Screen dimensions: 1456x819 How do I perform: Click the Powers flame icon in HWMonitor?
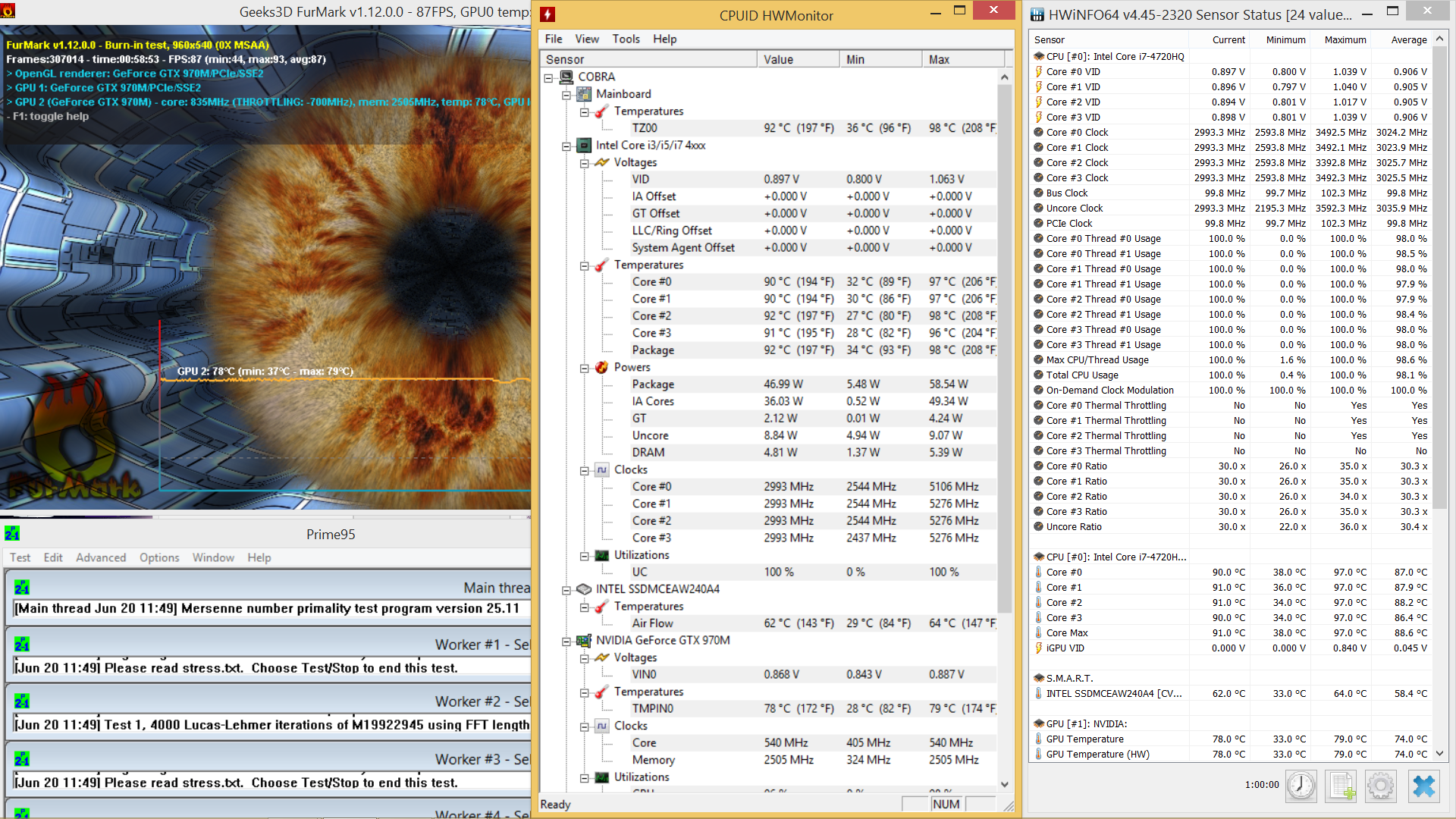[602, 367]
